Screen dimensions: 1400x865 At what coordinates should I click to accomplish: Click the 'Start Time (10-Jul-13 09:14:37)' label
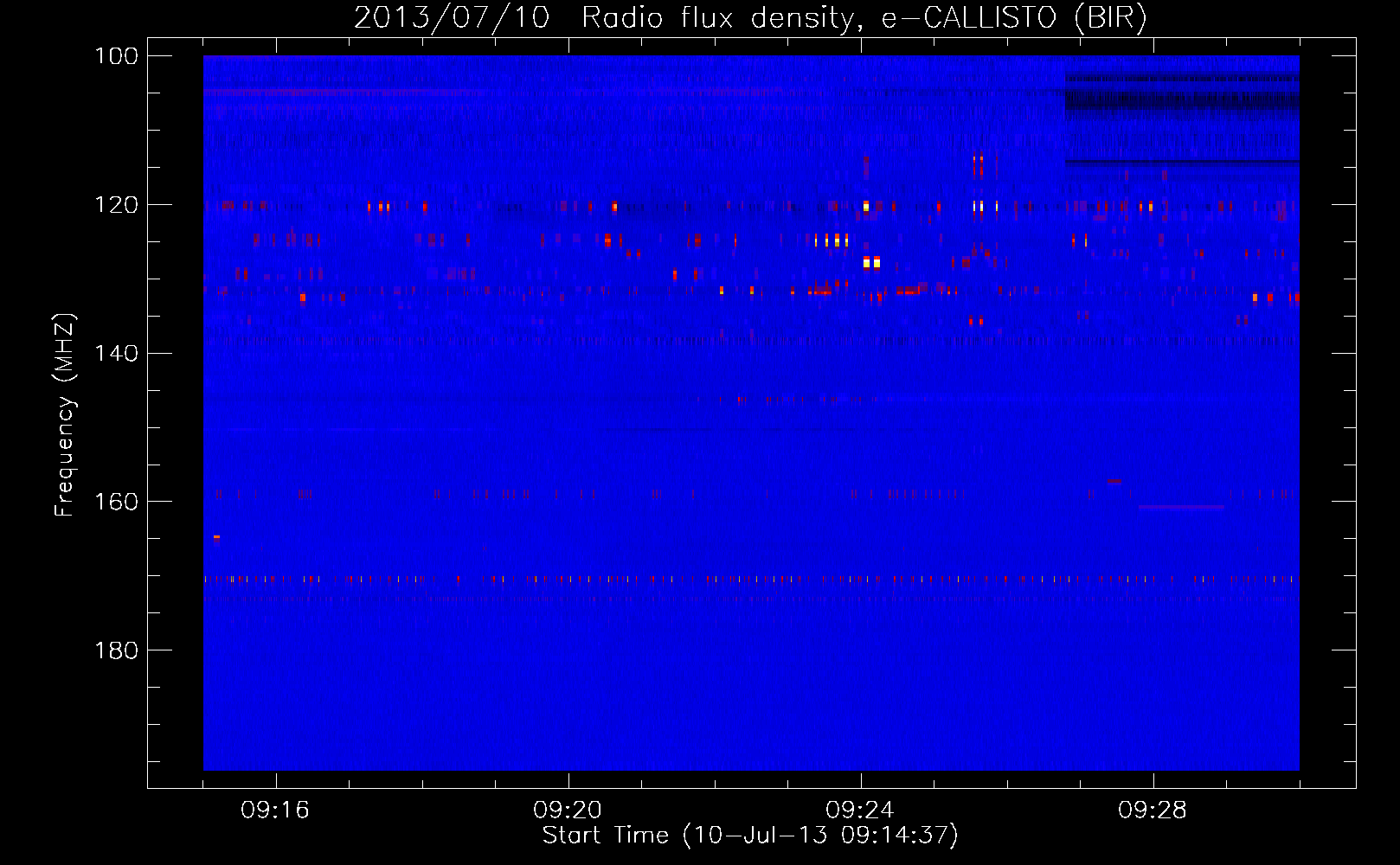pos(750,836)
